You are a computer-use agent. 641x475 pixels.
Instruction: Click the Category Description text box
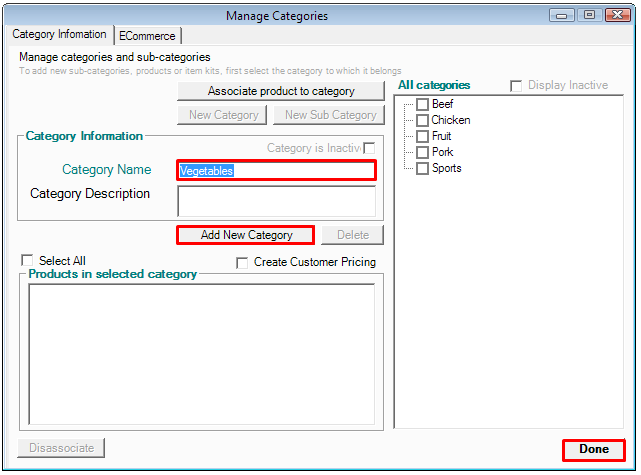(x=276, y=201)
